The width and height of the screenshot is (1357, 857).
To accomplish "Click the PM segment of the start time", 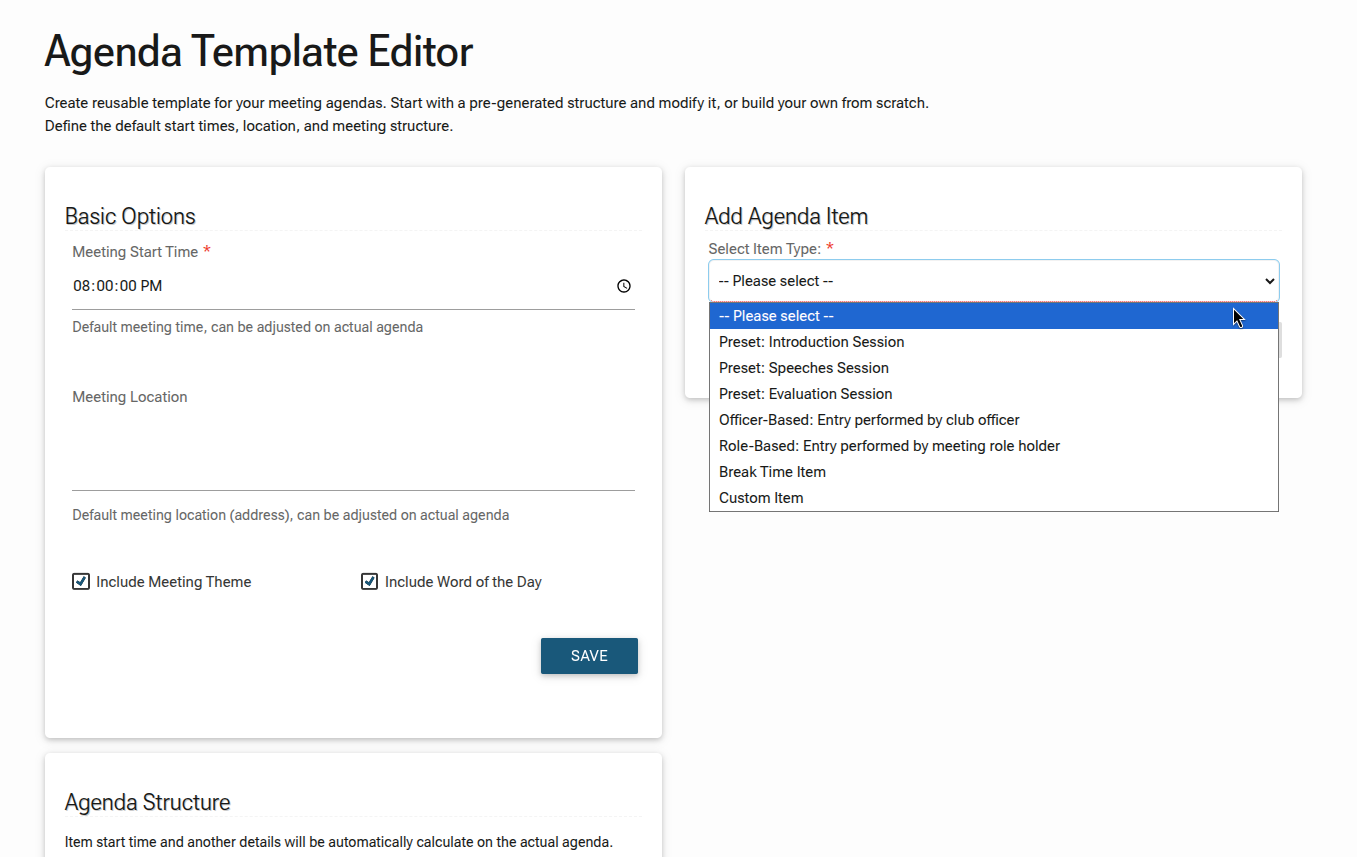I will [151, 286].
